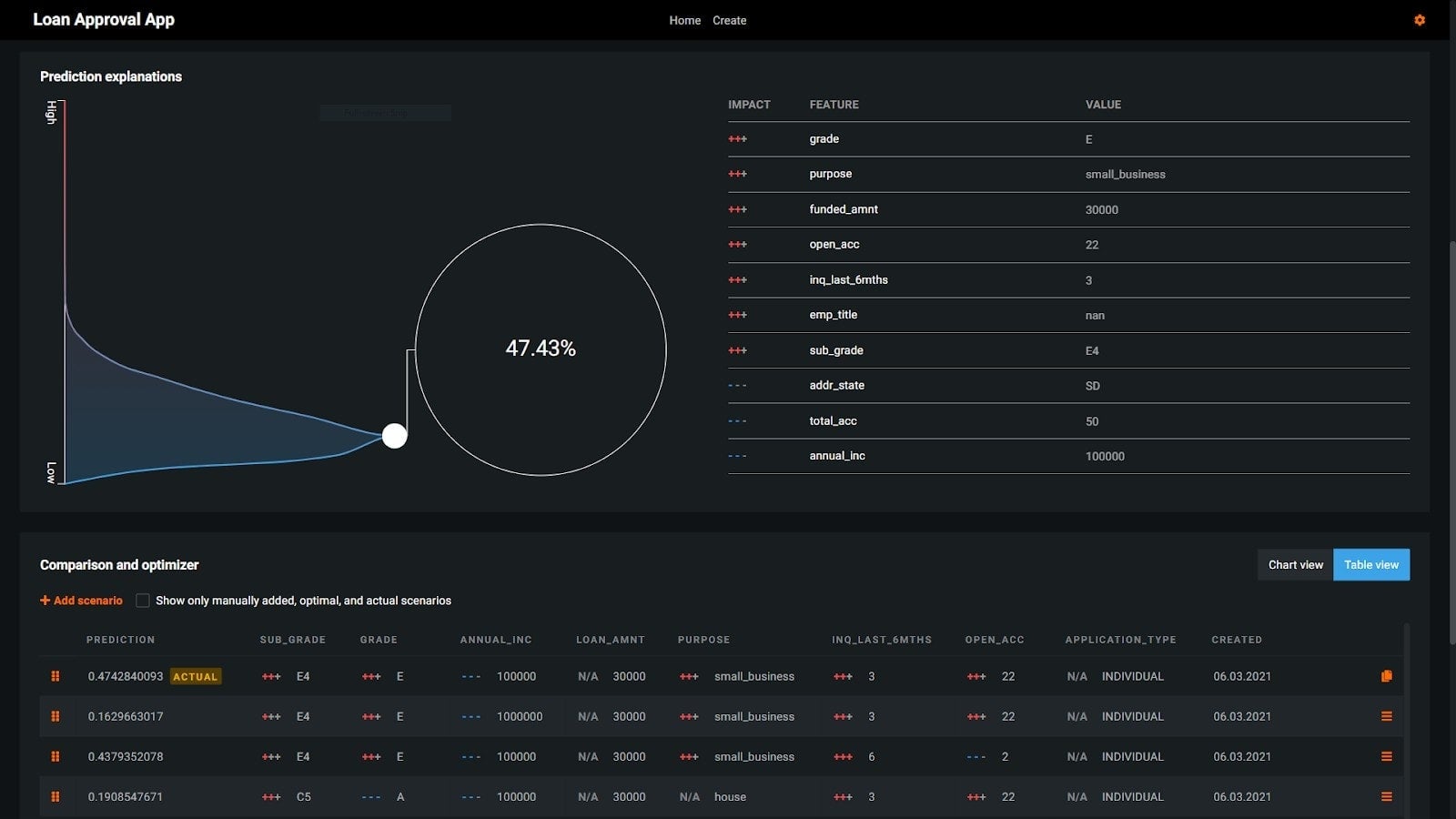Click drag handle for the 0.1629663017 row
1456x819 pixels.
pos(56,716)
